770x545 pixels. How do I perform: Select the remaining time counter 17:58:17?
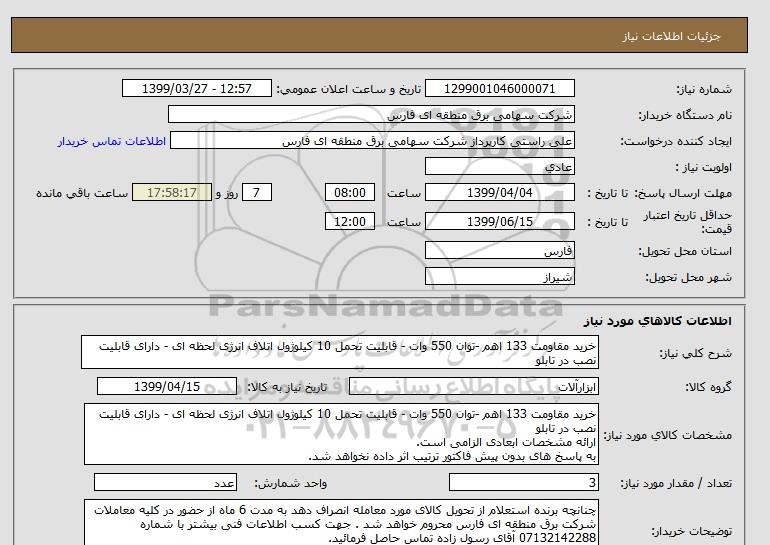[x=172, y=192]
